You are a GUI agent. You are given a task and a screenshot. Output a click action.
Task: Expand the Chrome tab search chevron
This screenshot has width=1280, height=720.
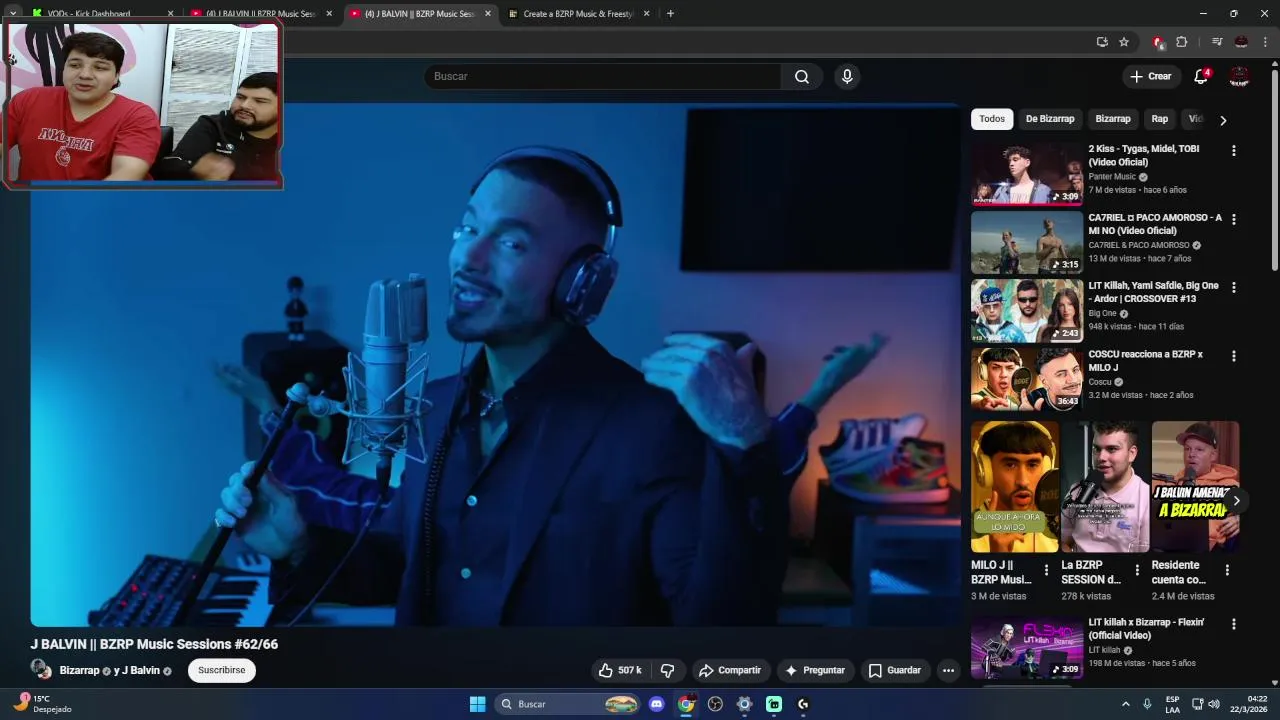pos(13,14)
